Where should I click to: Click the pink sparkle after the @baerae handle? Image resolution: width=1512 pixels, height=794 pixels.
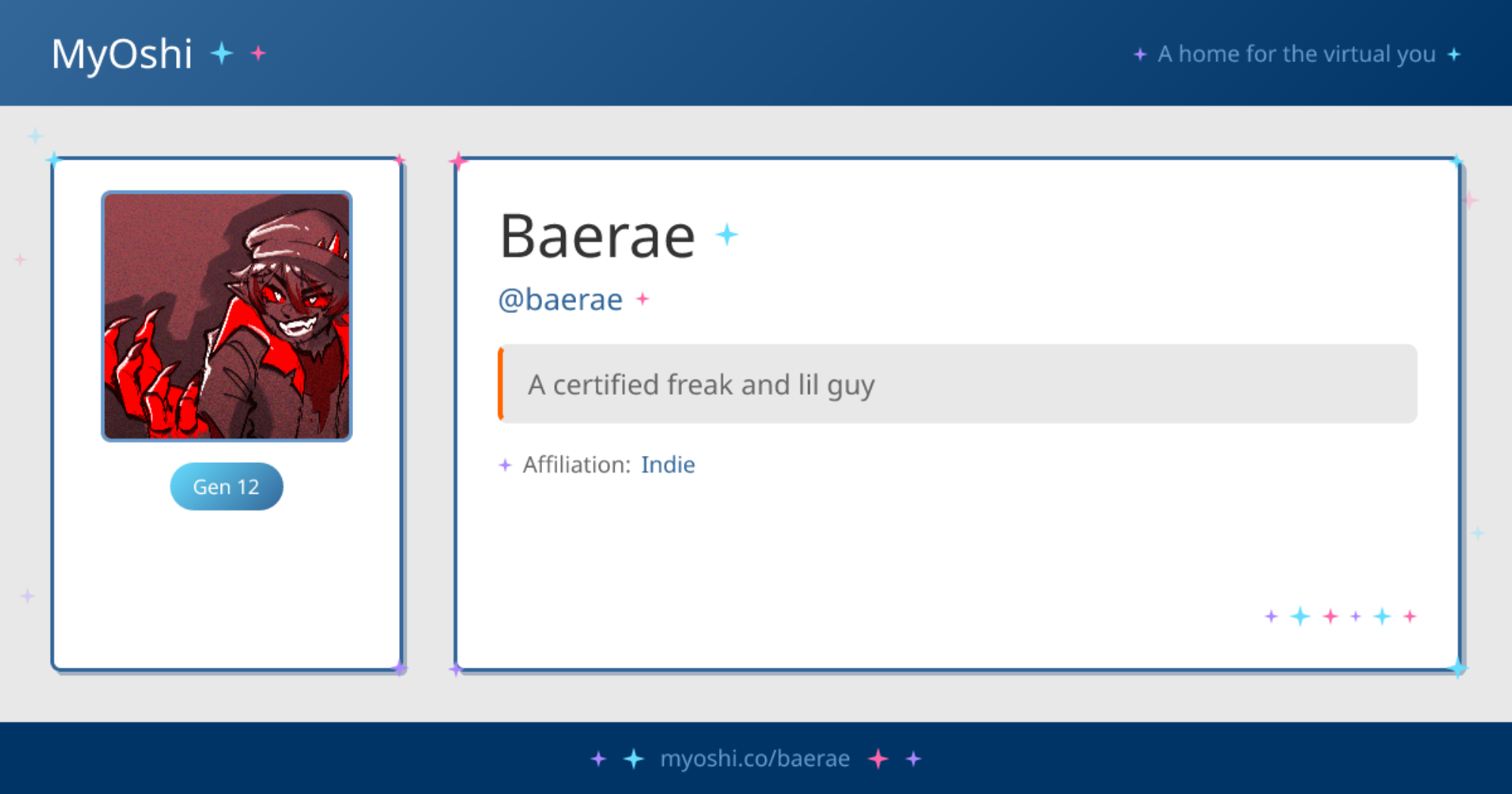click(x=643, y=299)
